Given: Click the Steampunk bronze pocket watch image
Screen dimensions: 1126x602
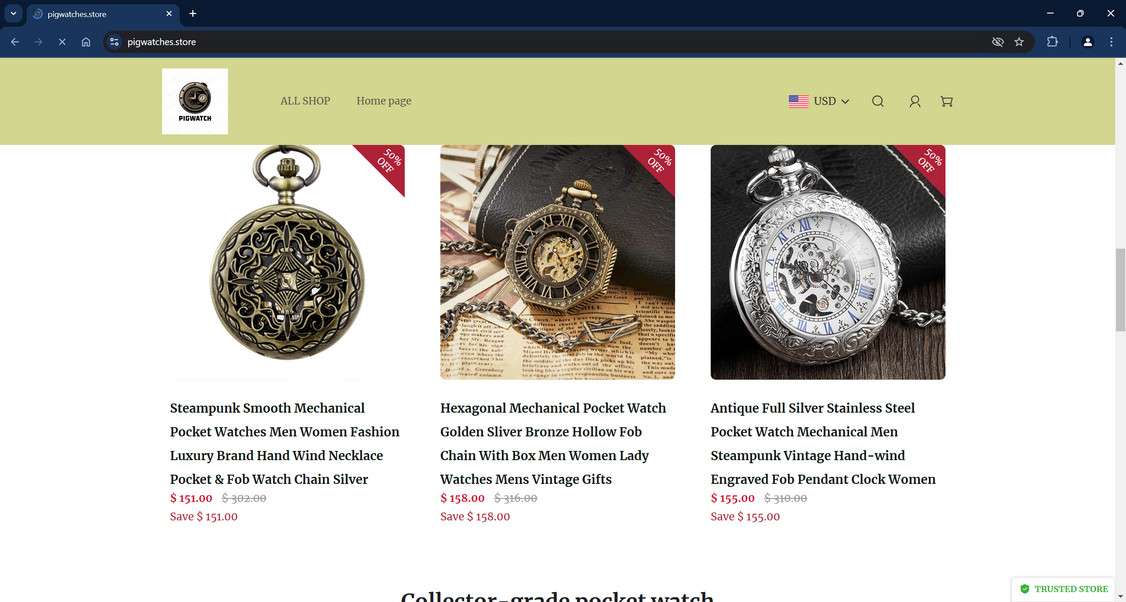Looking at the screenshot, I should pos(287,262).
